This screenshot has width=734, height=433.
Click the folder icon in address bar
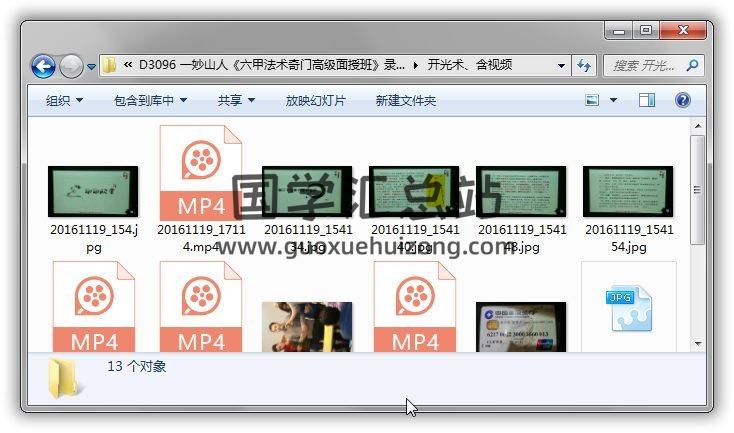point(109,65)
